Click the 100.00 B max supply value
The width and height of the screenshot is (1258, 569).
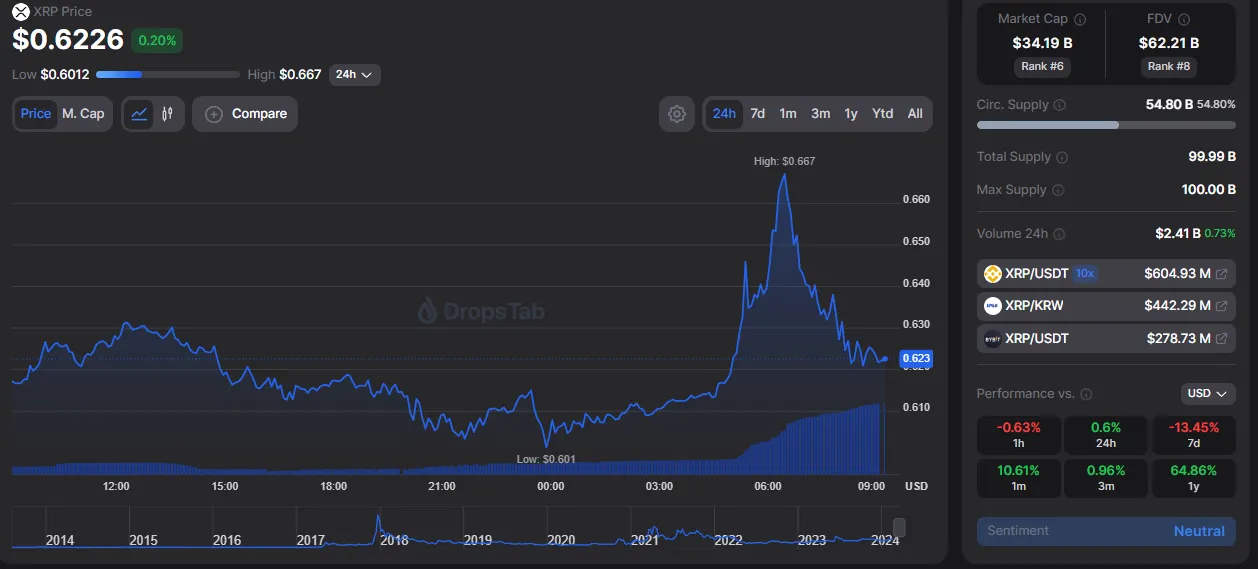[1209, 190]
